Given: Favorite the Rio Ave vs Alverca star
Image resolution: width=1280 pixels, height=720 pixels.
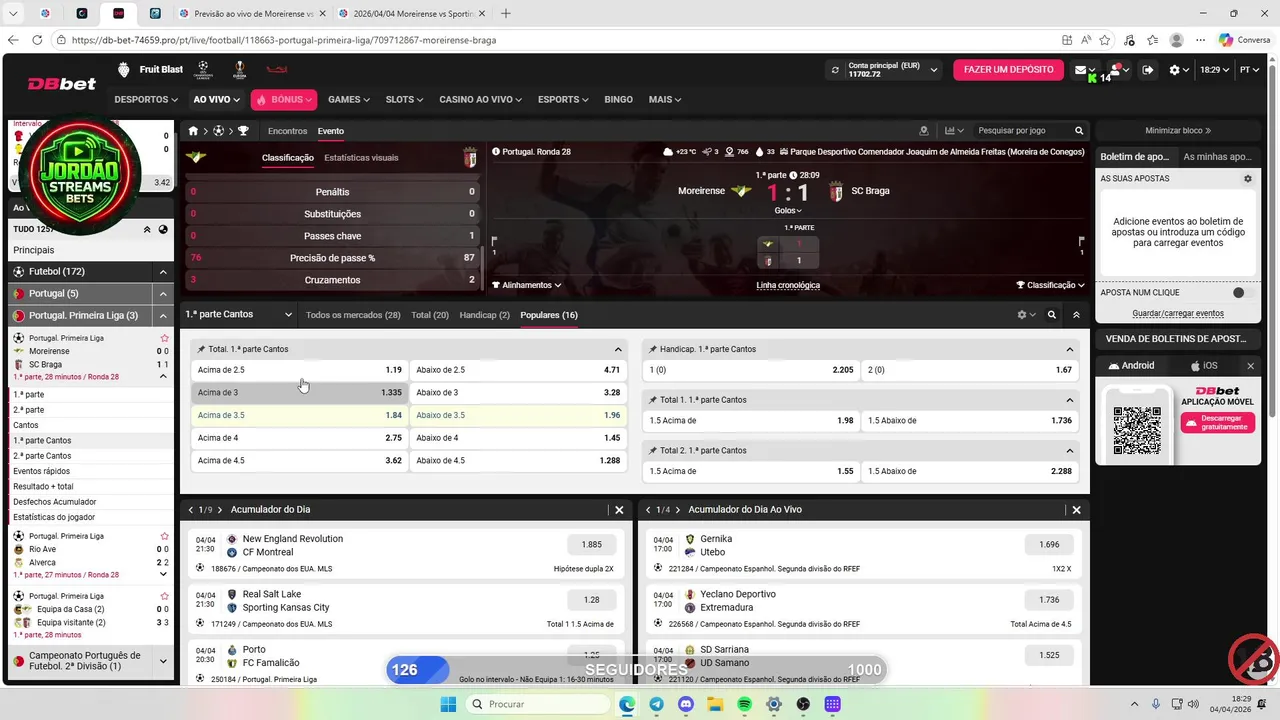Looking at the screenshot, I should 165,536.
